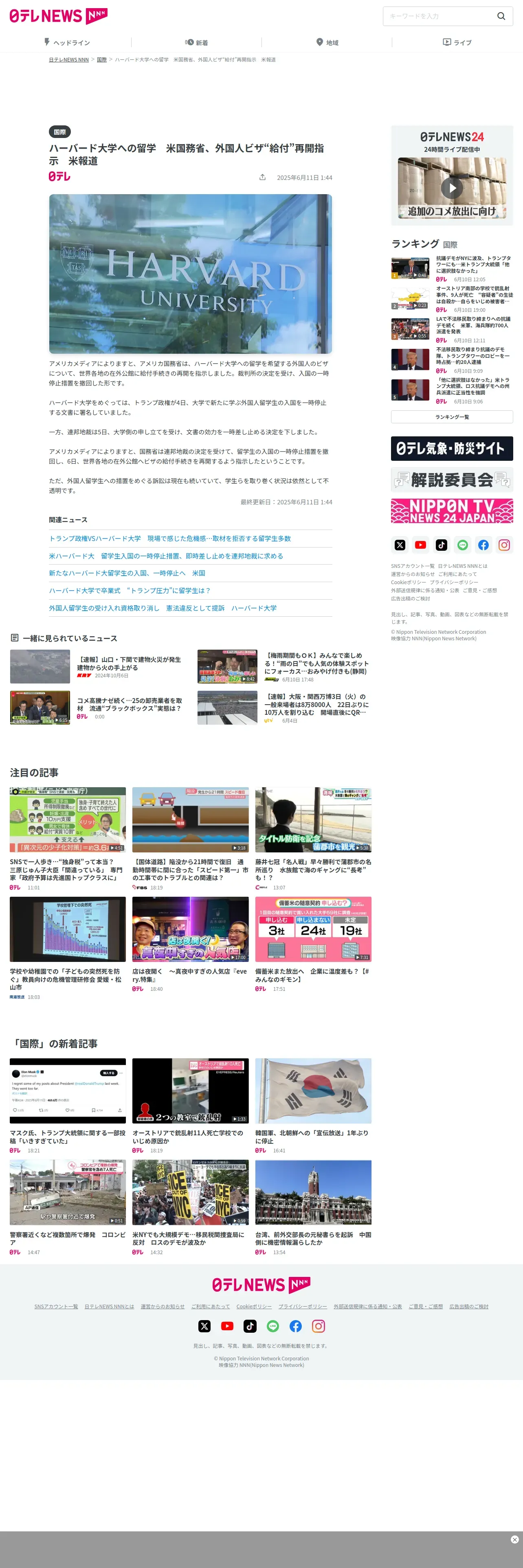Open ranking item 1 thumbnail about NY protests

point(410,268)
